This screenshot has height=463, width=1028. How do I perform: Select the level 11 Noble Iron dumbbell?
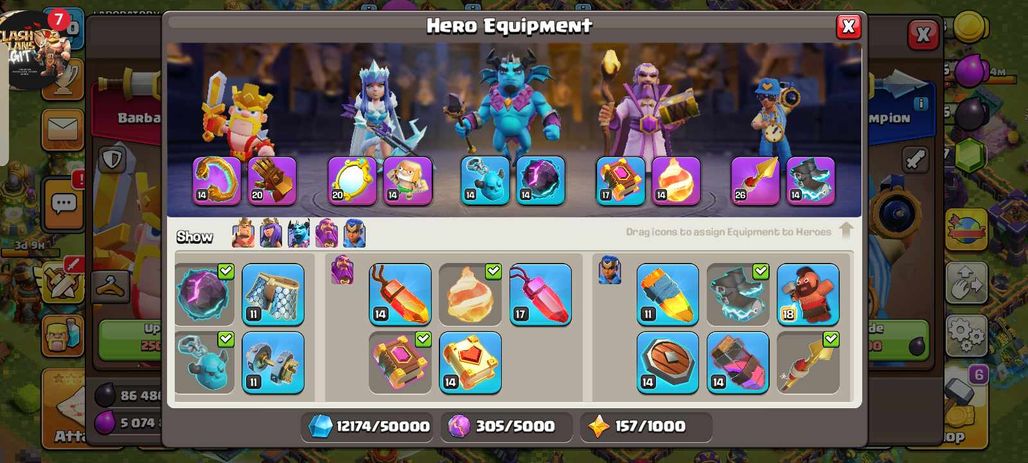[273, 363]
